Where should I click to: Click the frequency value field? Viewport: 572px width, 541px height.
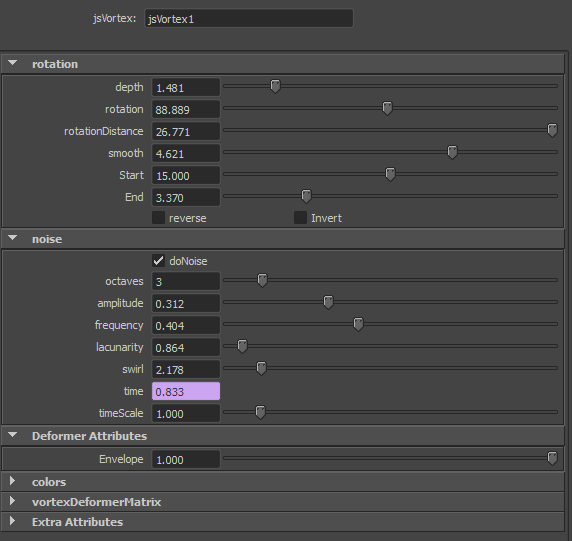click(x=186, y=325)
